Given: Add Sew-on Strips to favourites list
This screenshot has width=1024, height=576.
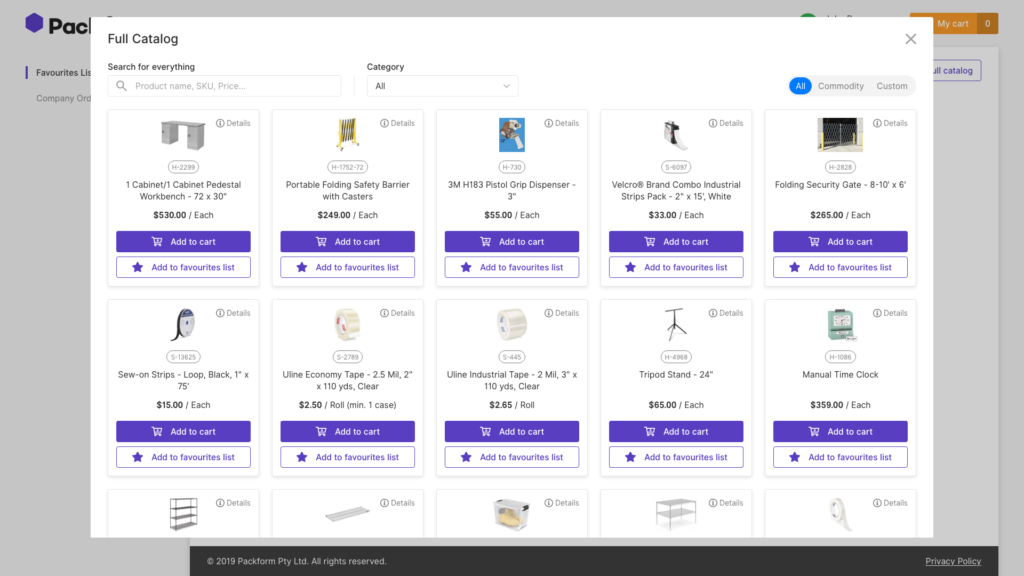Looking at the screenshot, I should (183, 457).
